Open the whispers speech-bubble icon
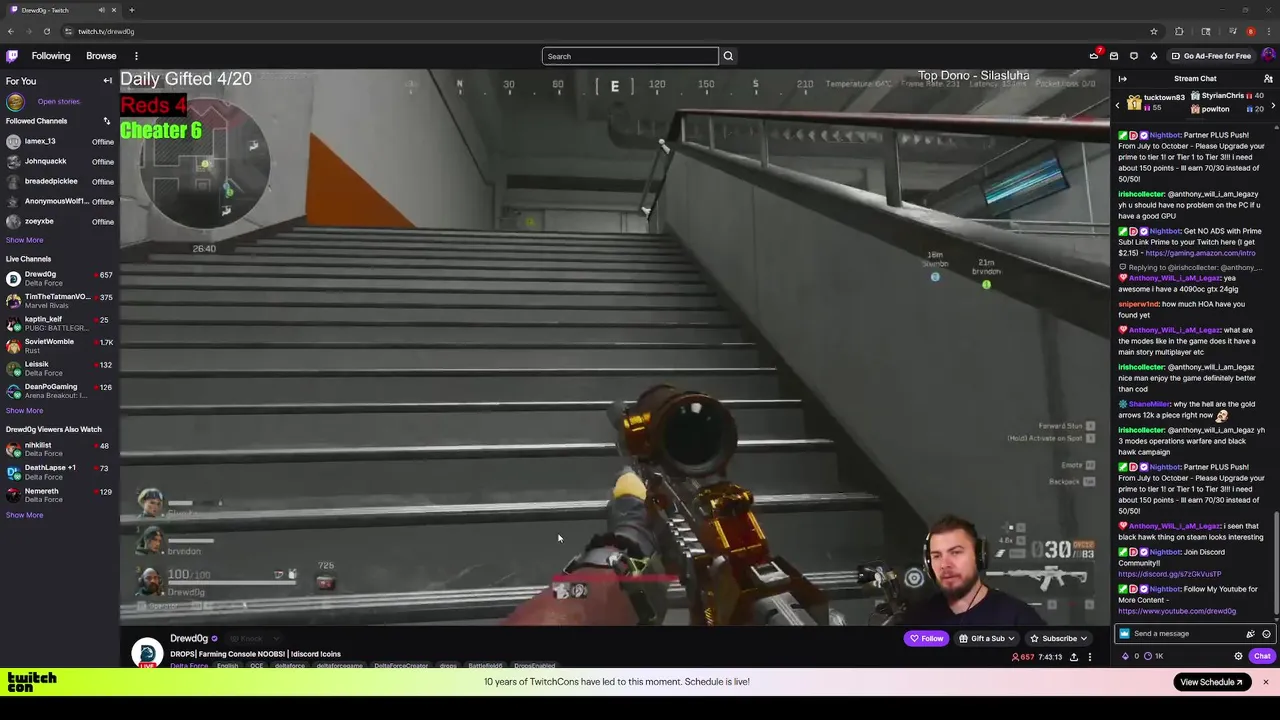 coord(1134,56)
